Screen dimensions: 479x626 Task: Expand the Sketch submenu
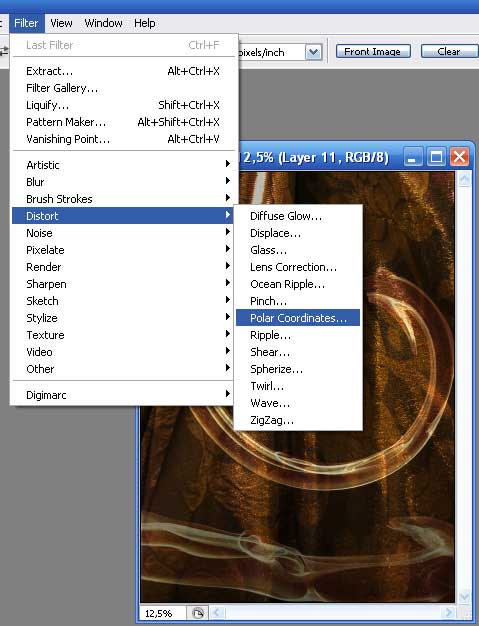[x=123, y=301]
